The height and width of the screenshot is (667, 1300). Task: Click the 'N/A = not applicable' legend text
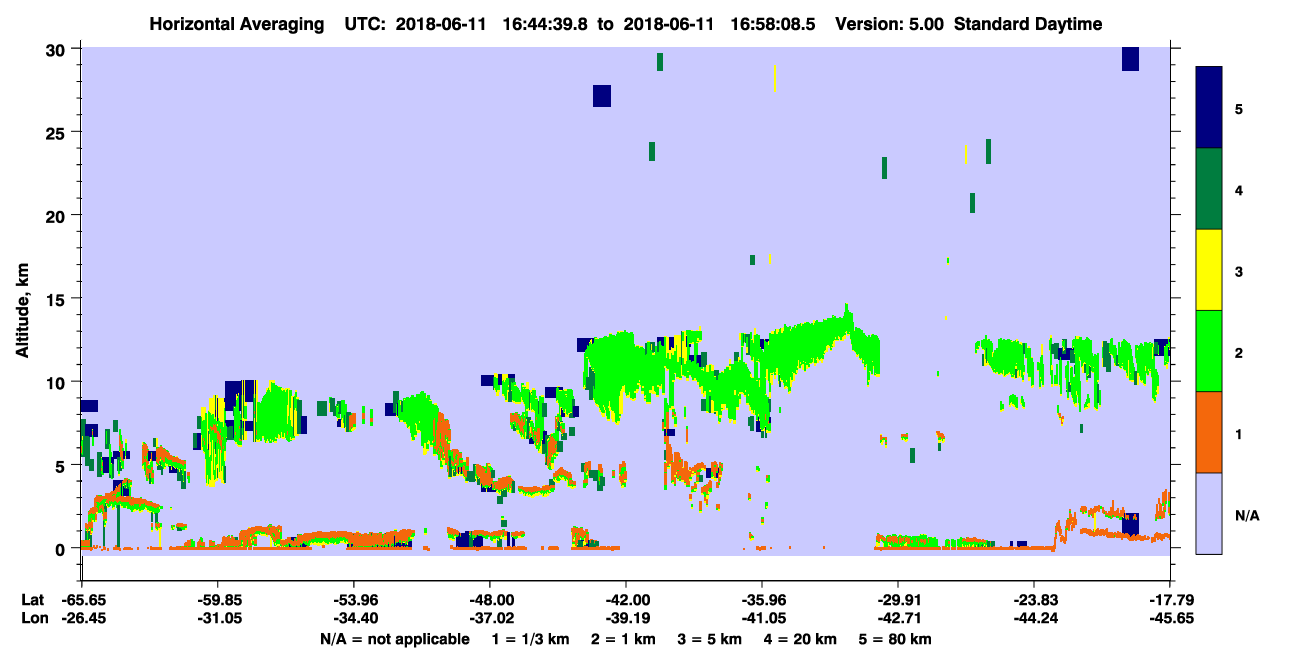pyautogui.click(x=395, y=639)
